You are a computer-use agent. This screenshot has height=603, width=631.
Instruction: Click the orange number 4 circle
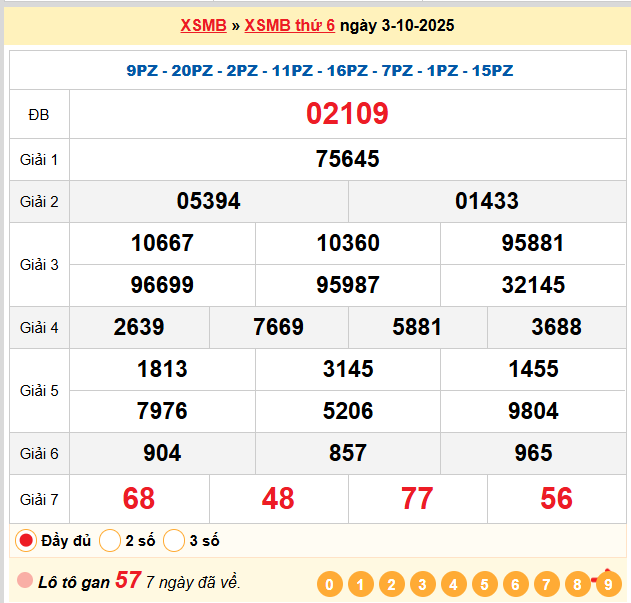[x=453, y=585]
